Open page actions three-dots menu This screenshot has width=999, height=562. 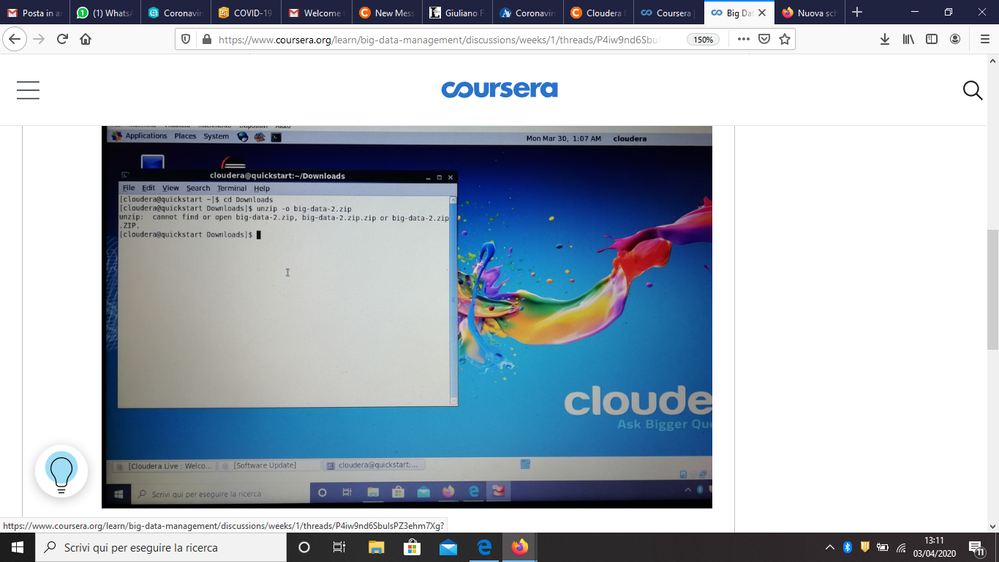744,39
